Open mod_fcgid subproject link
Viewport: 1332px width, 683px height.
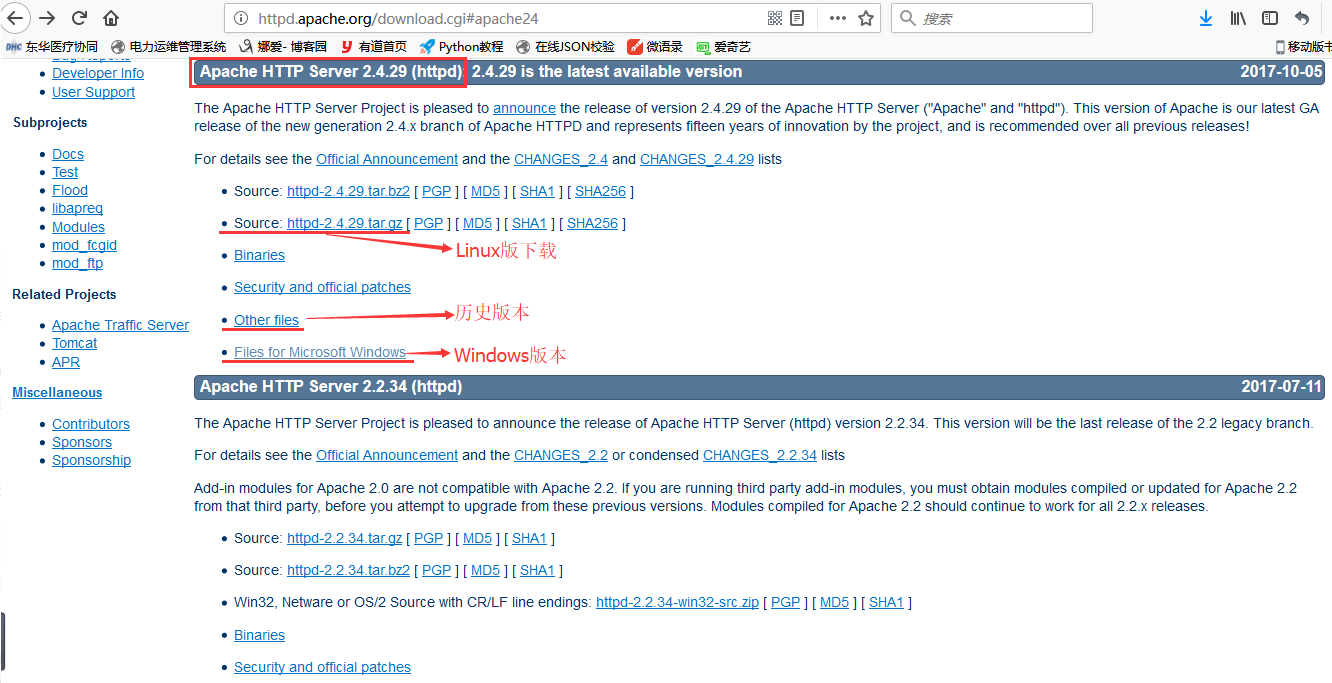(84, 245)
